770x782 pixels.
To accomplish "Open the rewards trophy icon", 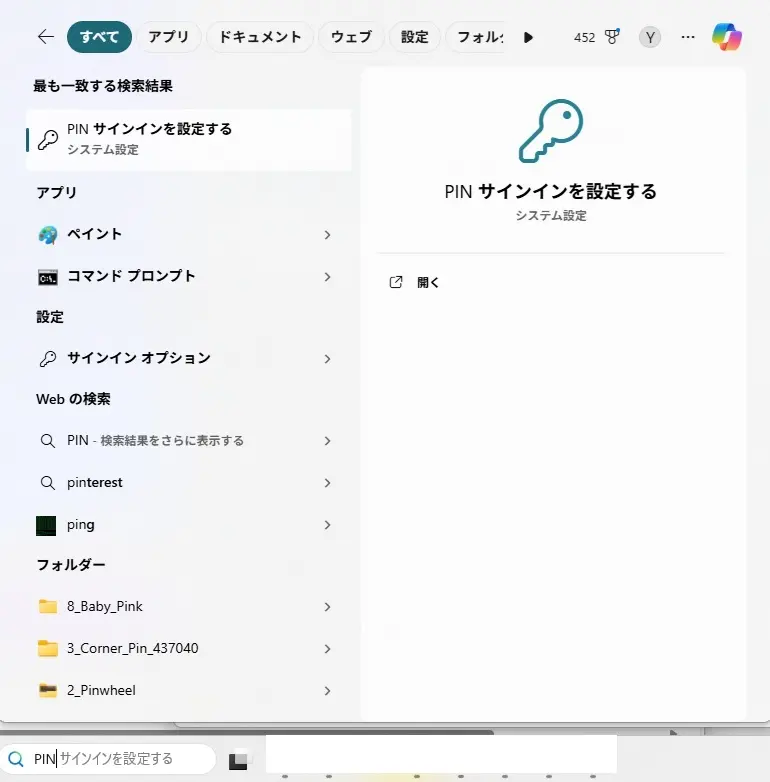I will pyautogui.click(x=612, y=37).
